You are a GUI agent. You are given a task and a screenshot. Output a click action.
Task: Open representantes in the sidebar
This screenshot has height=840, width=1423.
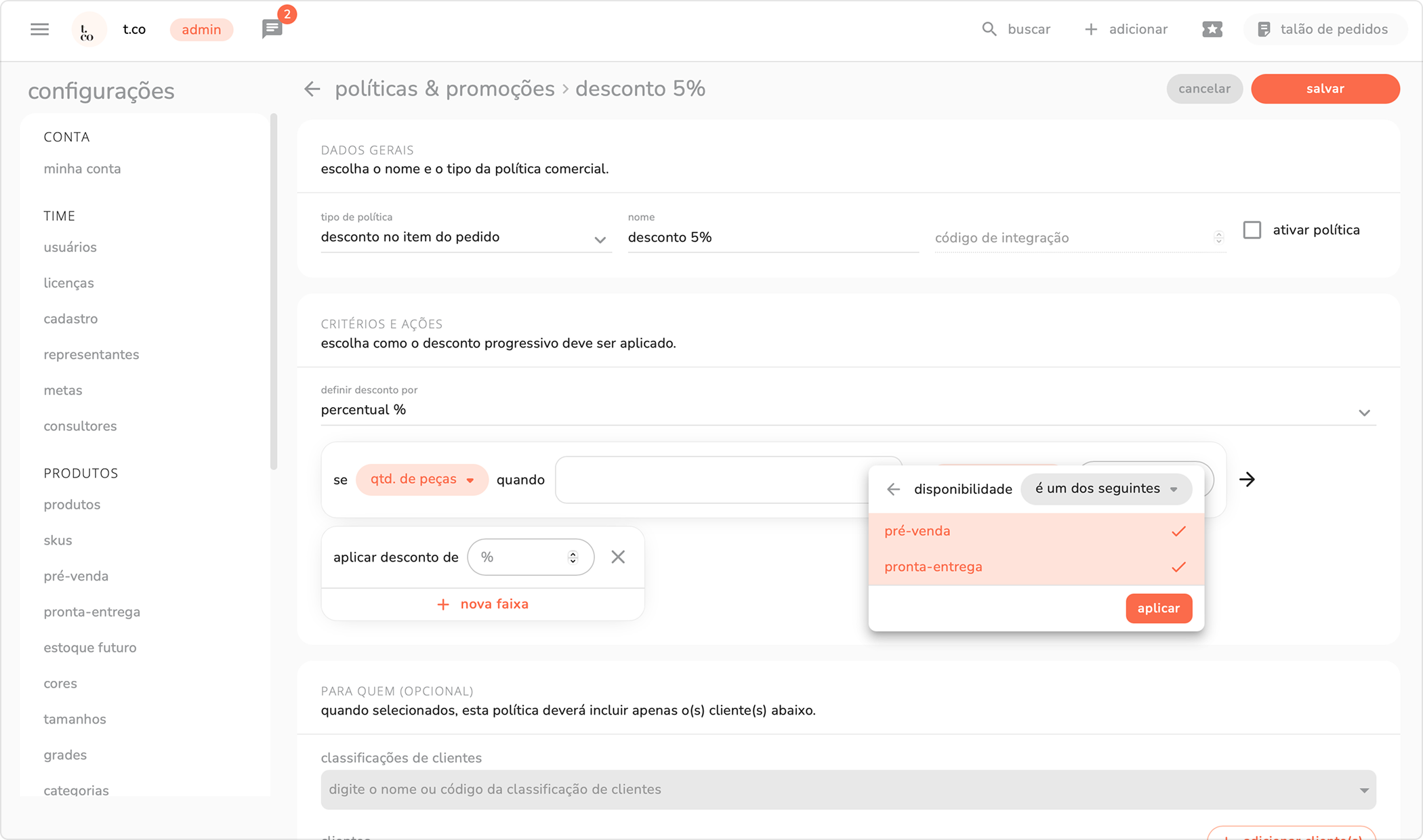tap(91, 355)
